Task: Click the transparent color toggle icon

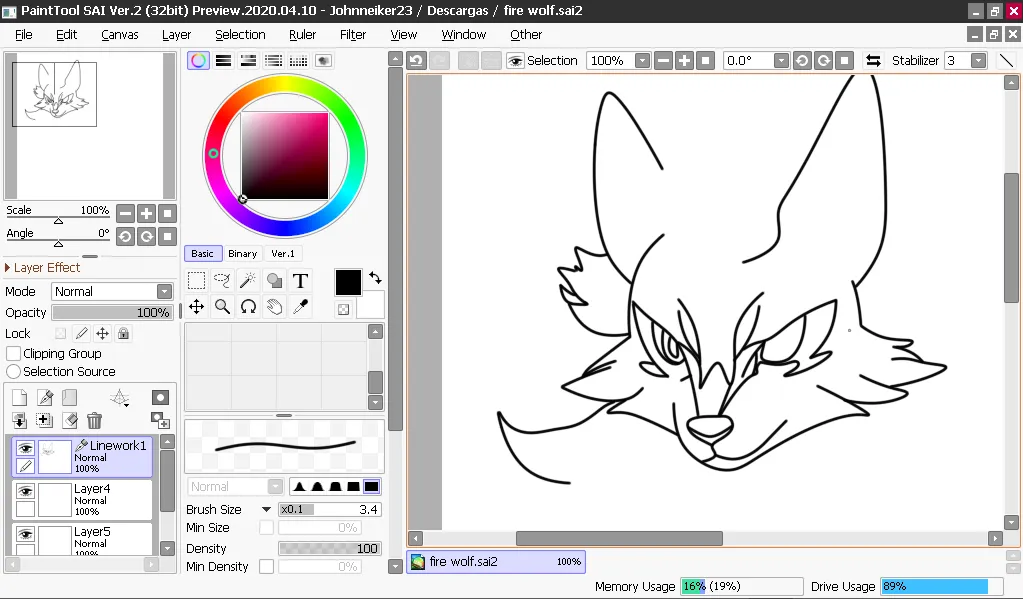Action: pyautogui.click(x=344, y=309)
